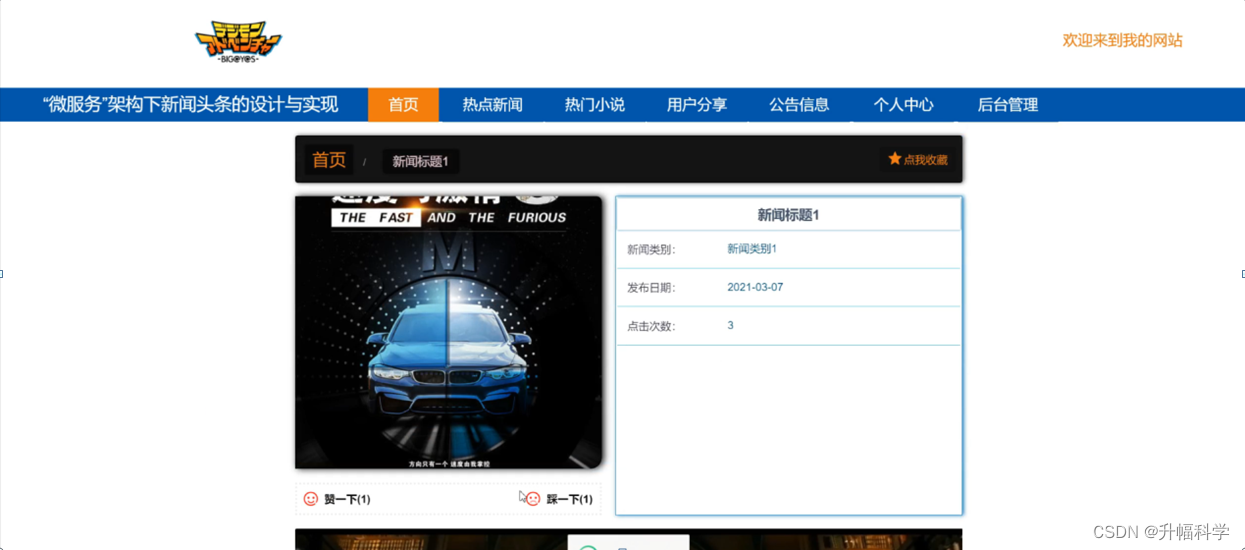This screenshot has width=1245, height=550.
Task: Click the star icon beside 点我收藏
Action: tap(895, 159)
